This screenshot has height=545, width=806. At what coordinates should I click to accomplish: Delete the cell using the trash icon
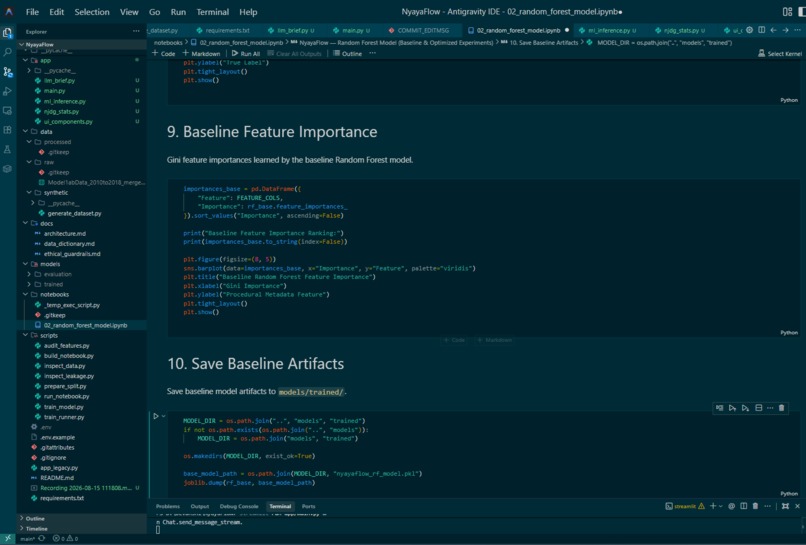[782, 408]
